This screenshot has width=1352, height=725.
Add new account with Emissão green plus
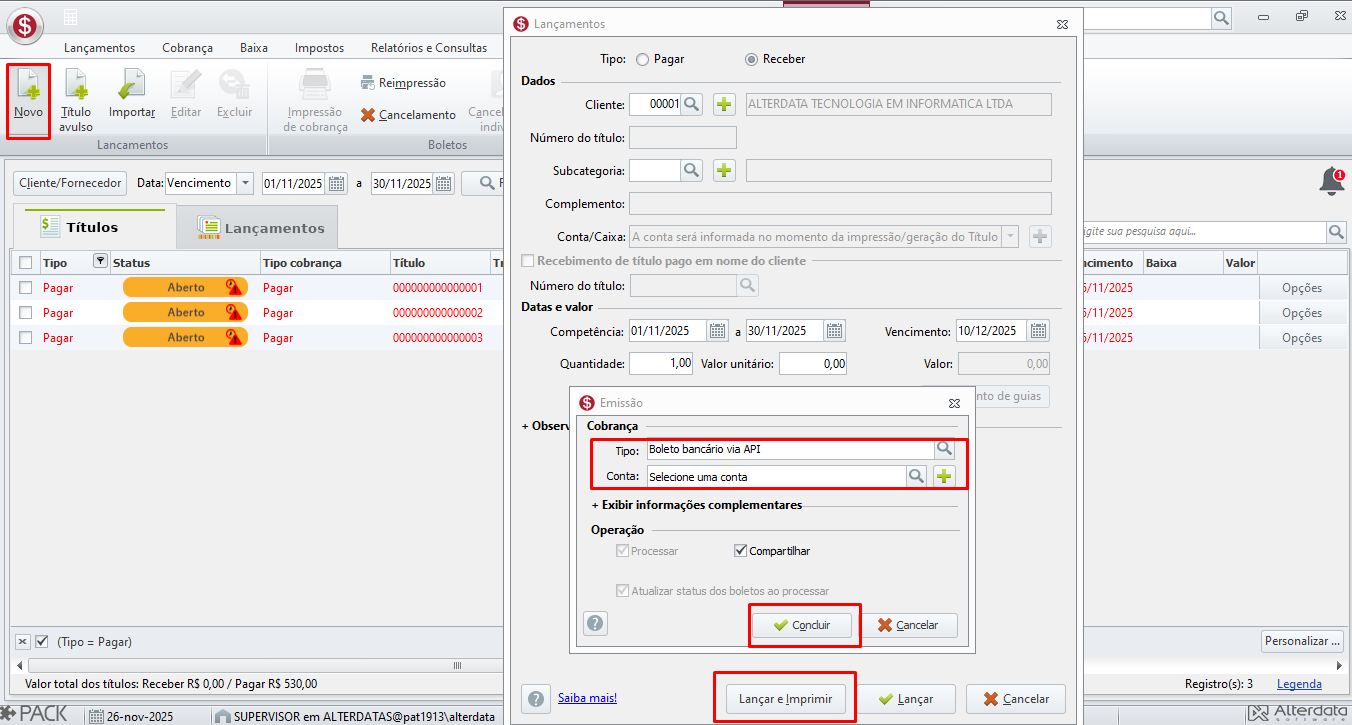(x=944, y=476)
